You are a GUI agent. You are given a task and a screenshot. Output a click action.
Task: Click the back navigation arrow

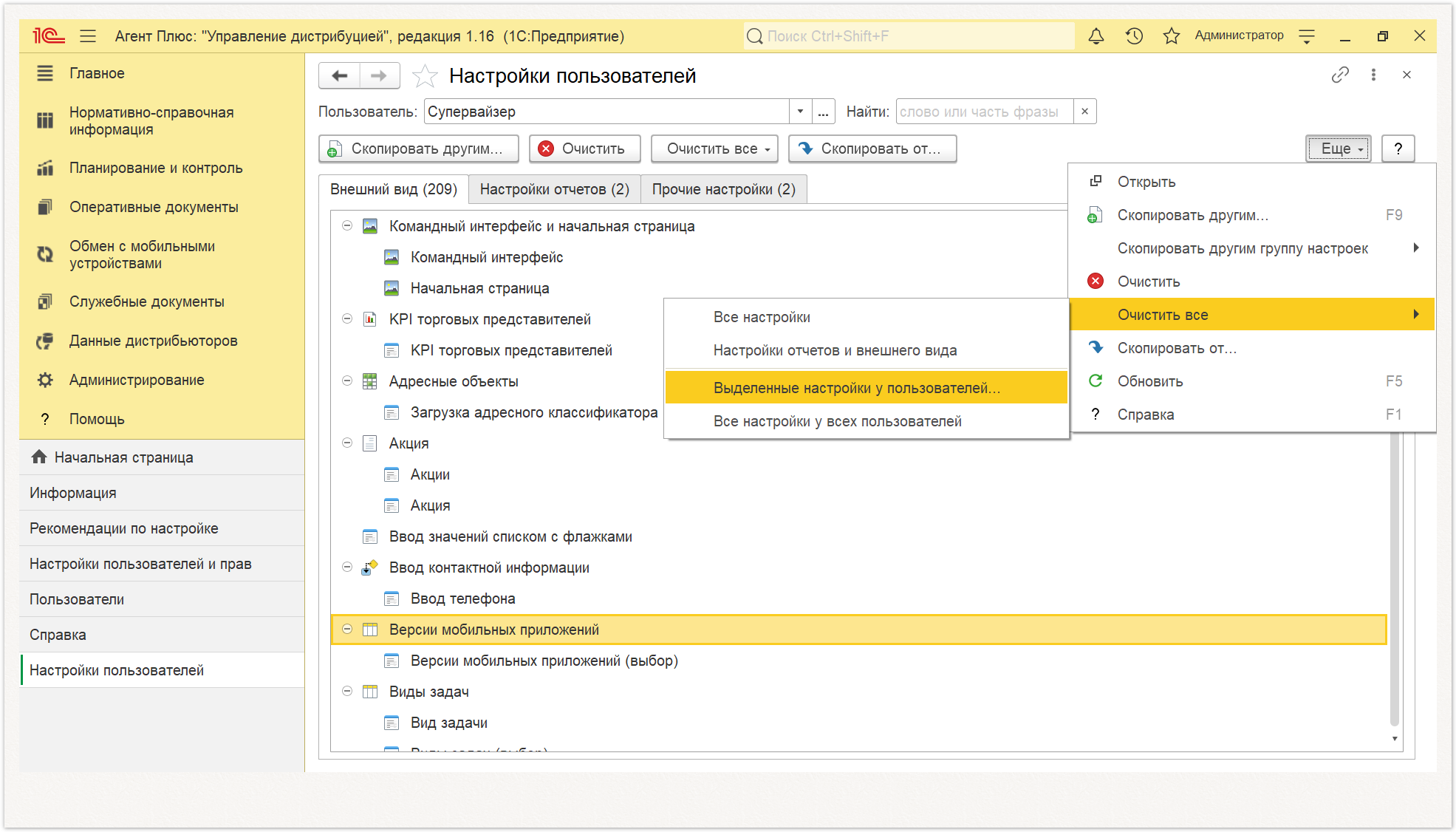tap(340, 75)
